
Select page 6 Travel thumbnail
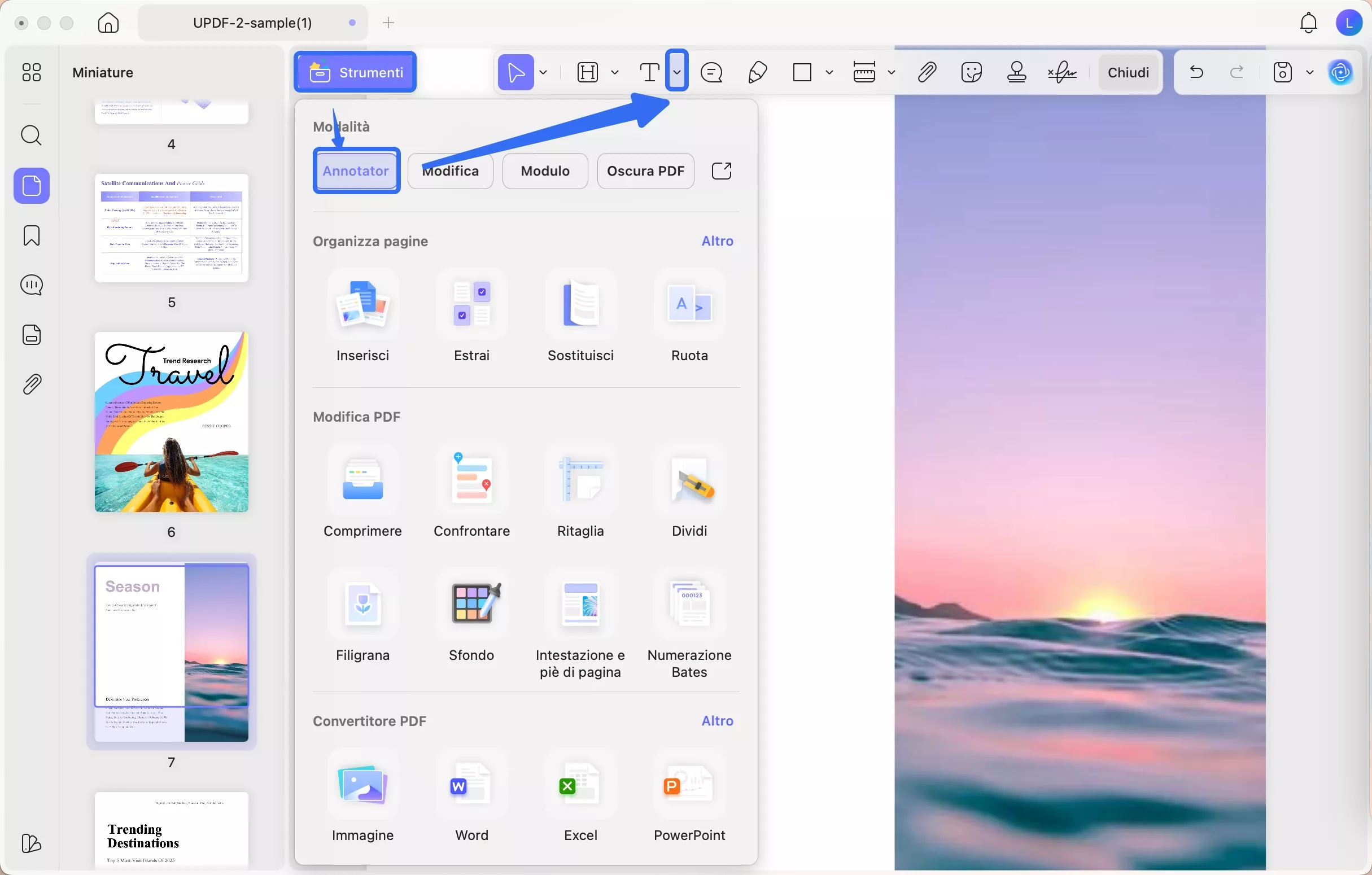(x=172, y=422)
